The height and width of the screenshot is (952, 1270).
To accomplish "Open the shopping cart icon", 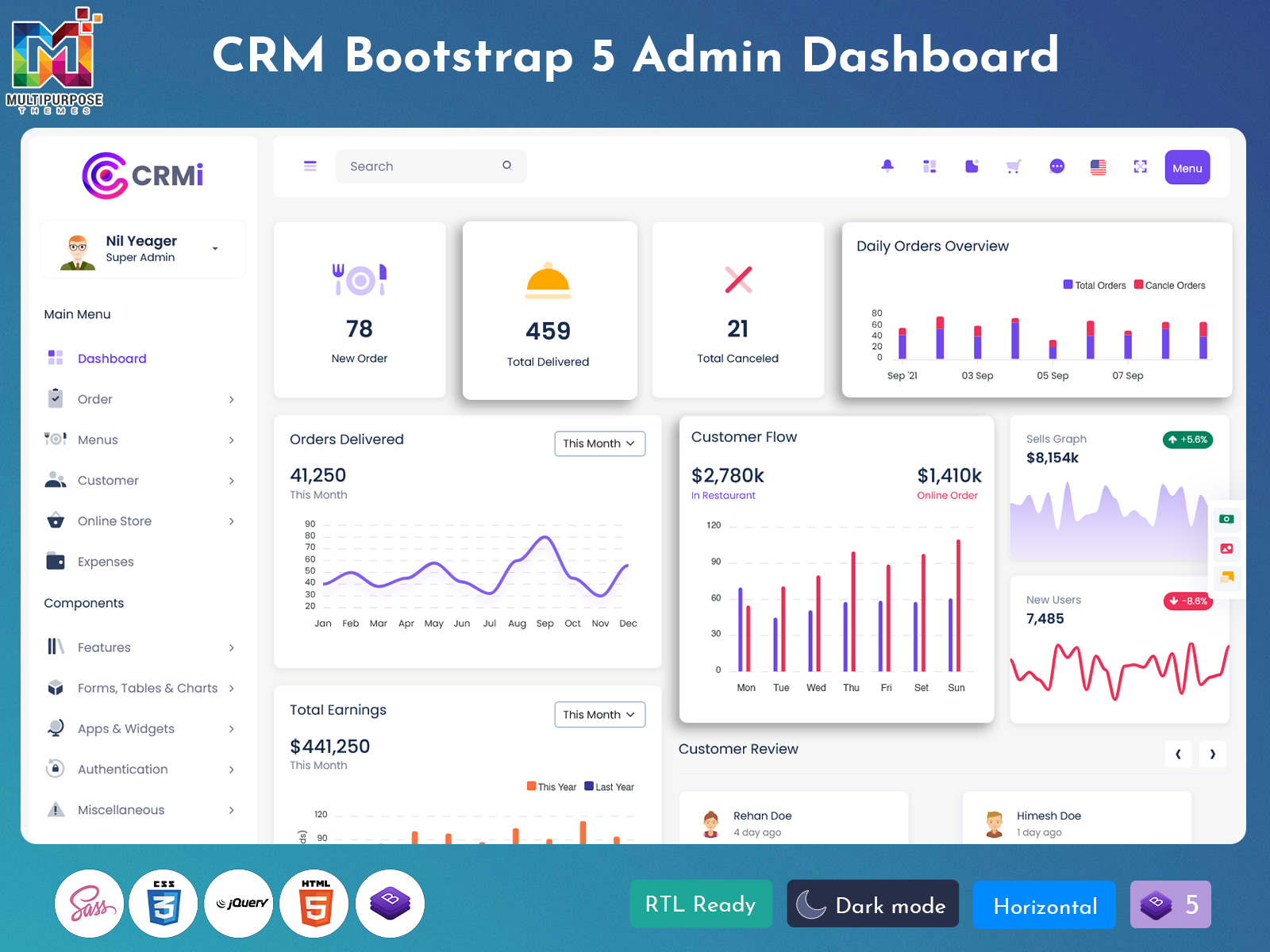I will tap(1014, 166).
